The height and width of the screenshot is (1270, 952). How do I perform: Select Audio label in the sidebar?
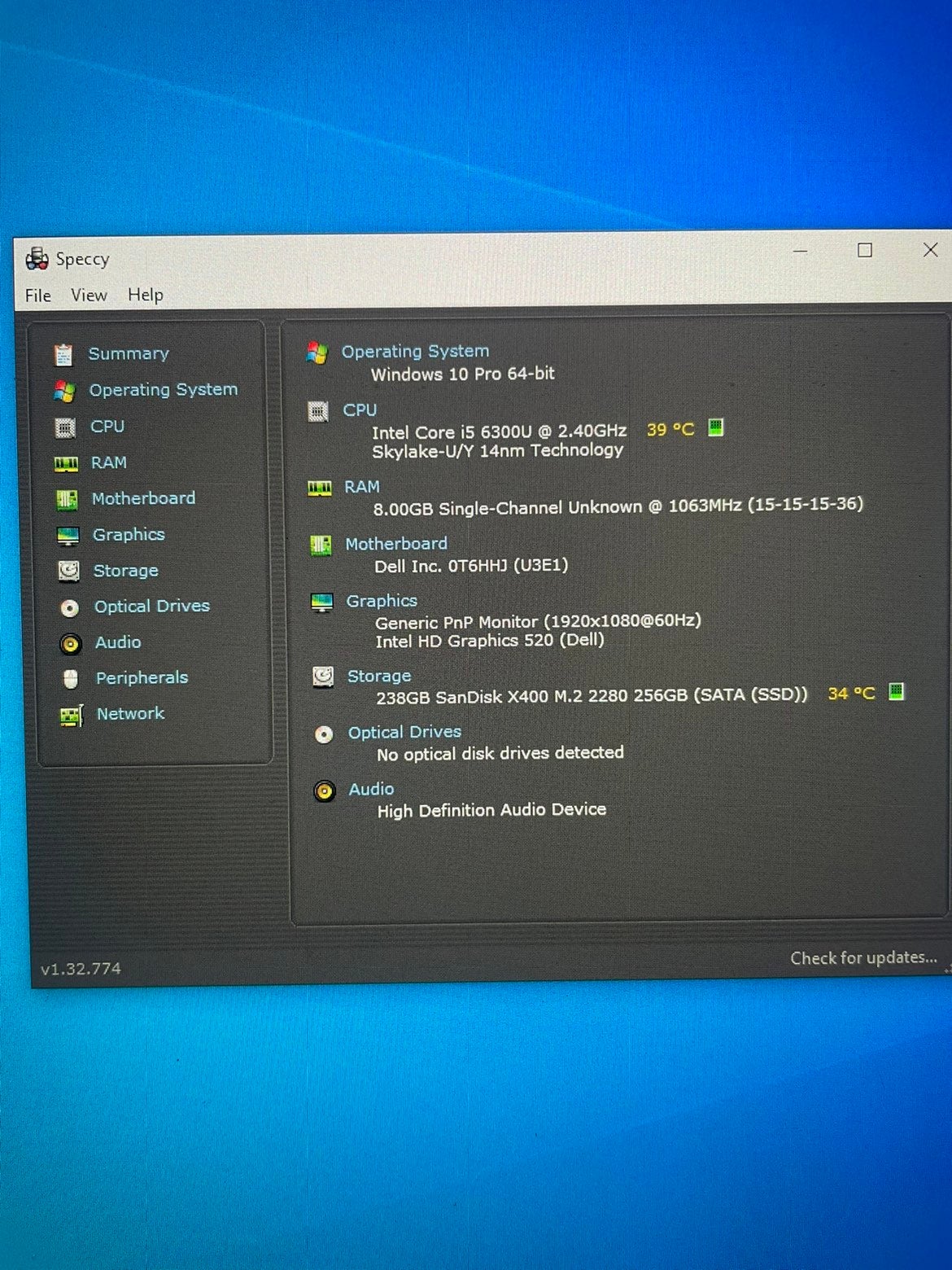(118, 642)
